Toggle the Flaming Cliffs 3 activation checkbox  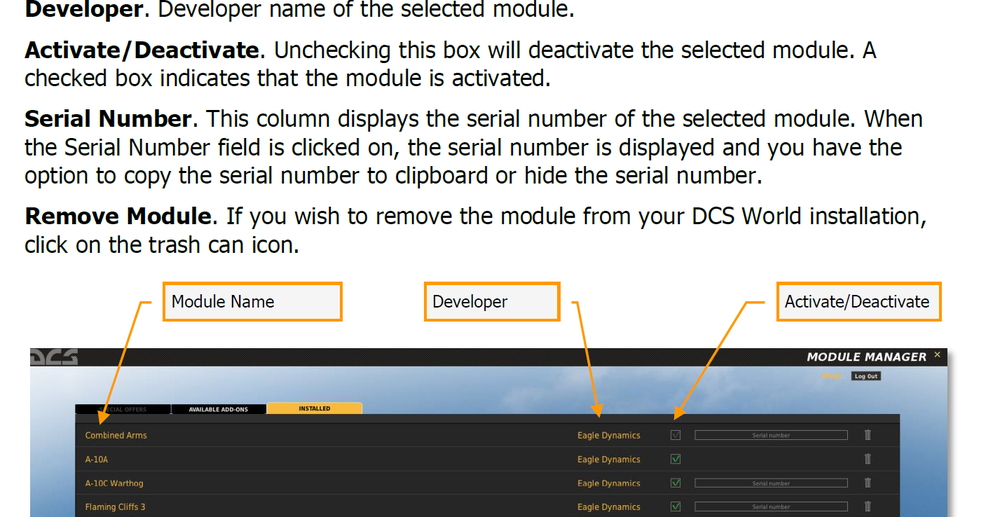[675, 507]
